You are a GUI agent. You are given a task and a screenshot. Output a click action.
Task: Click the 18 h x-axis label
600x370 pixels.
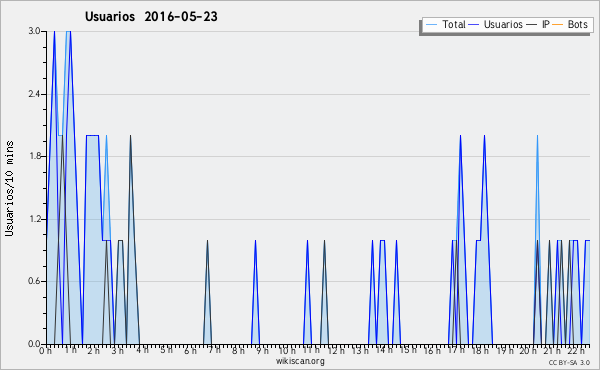[x=480, y=350]
